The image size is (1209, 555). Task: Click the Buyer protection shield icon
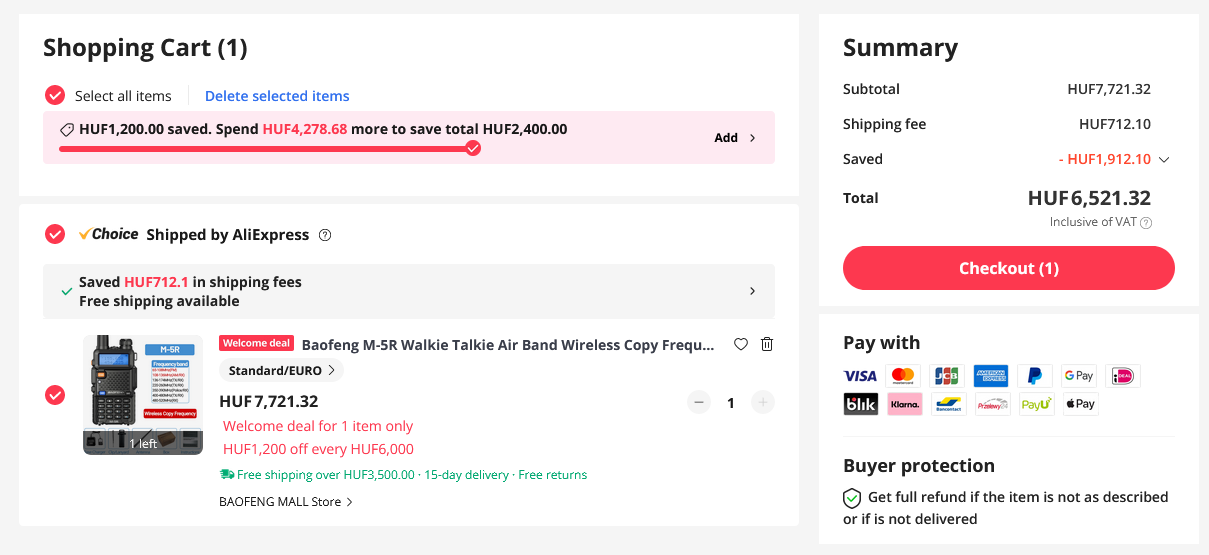click(x=852, y=498)
